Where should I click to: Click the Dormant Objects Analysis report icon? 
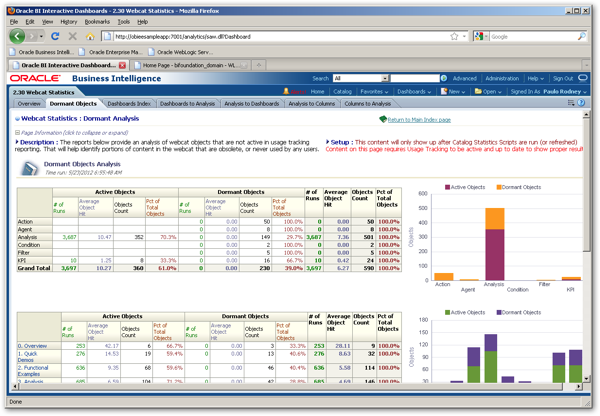30,168
